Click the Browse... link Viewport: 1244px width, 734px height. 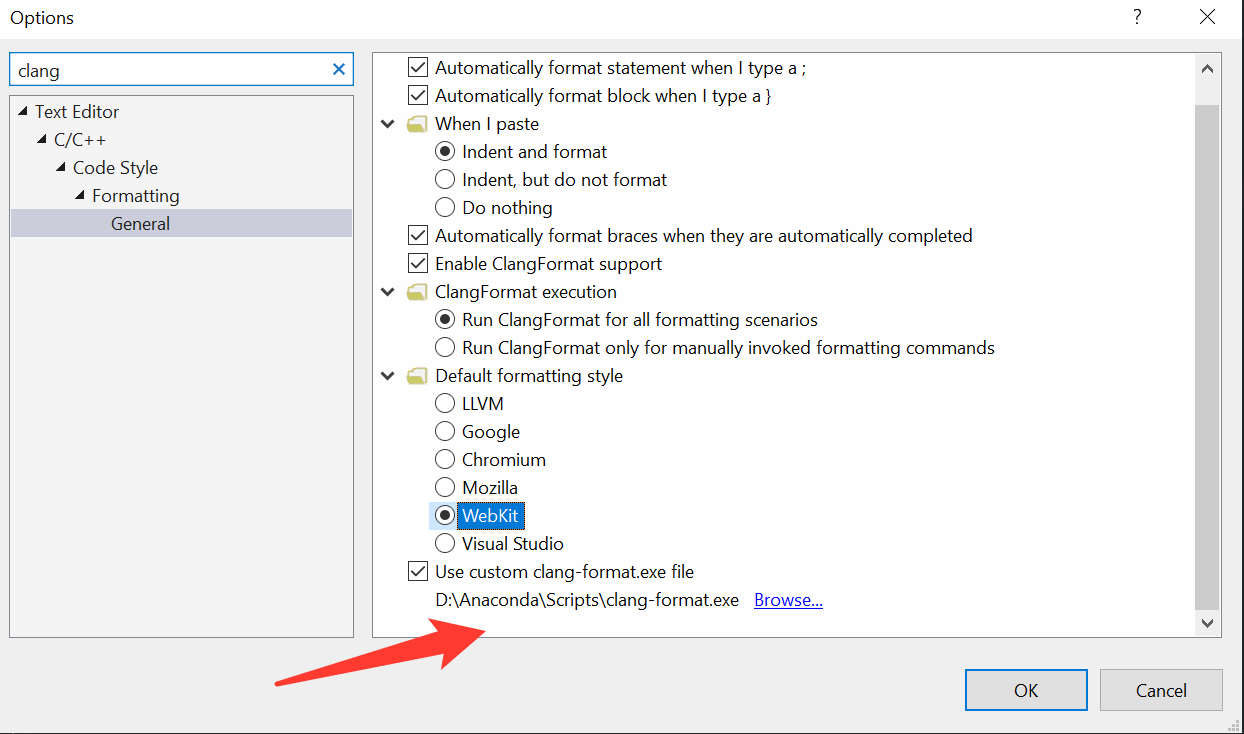point(788,600)
